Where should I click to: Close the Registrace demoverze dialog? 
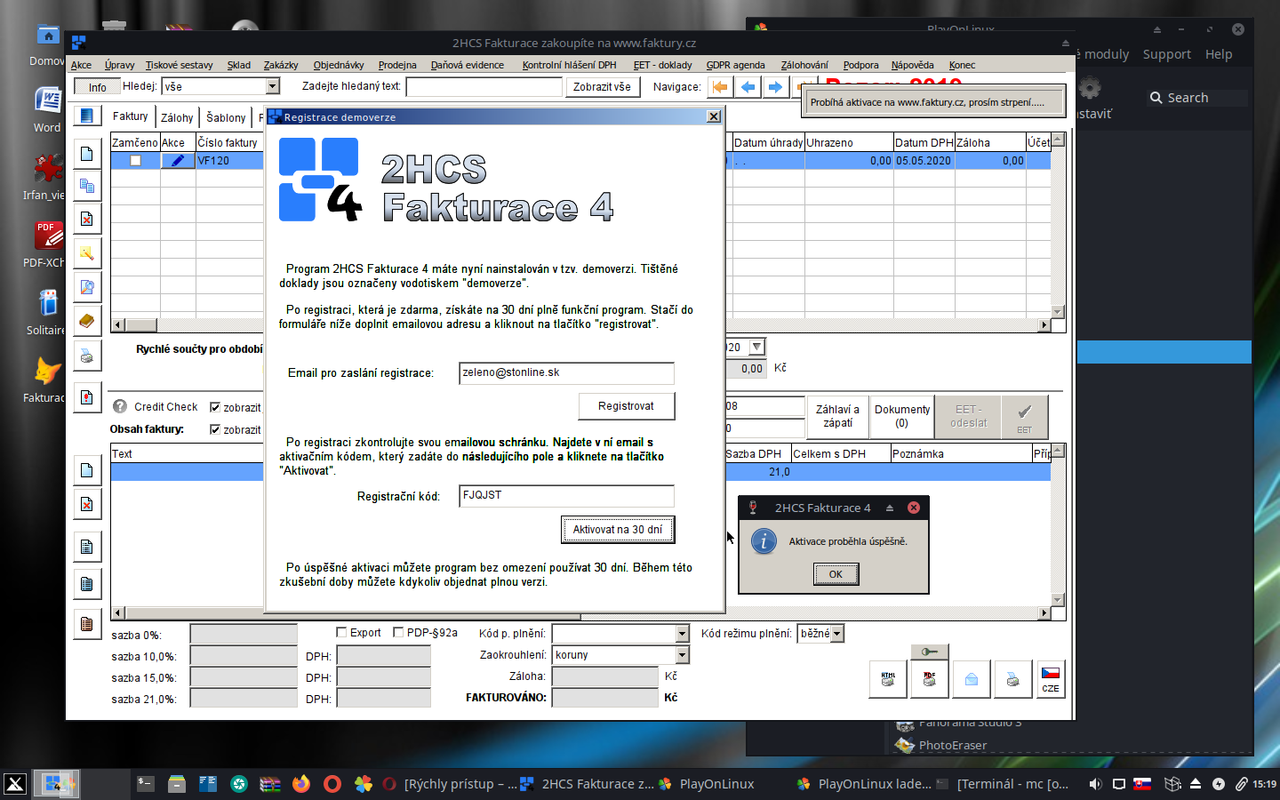tap(713, 117)
